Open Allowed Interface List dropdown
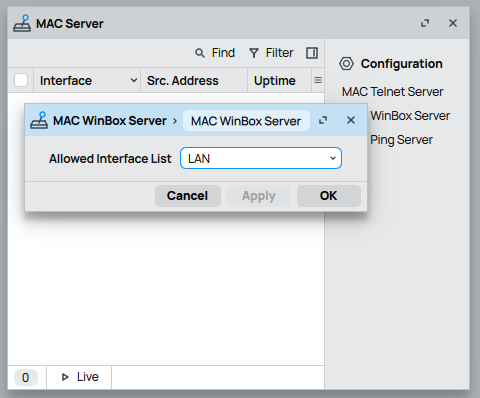480x398 pixels. click(x=261, y=158)
